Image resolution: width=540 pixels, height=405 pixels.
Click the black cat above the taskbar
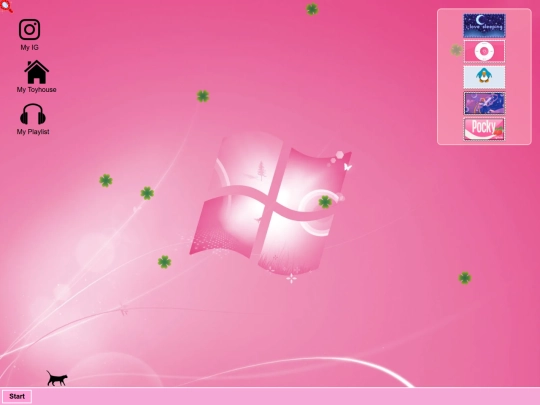point(57,378)
